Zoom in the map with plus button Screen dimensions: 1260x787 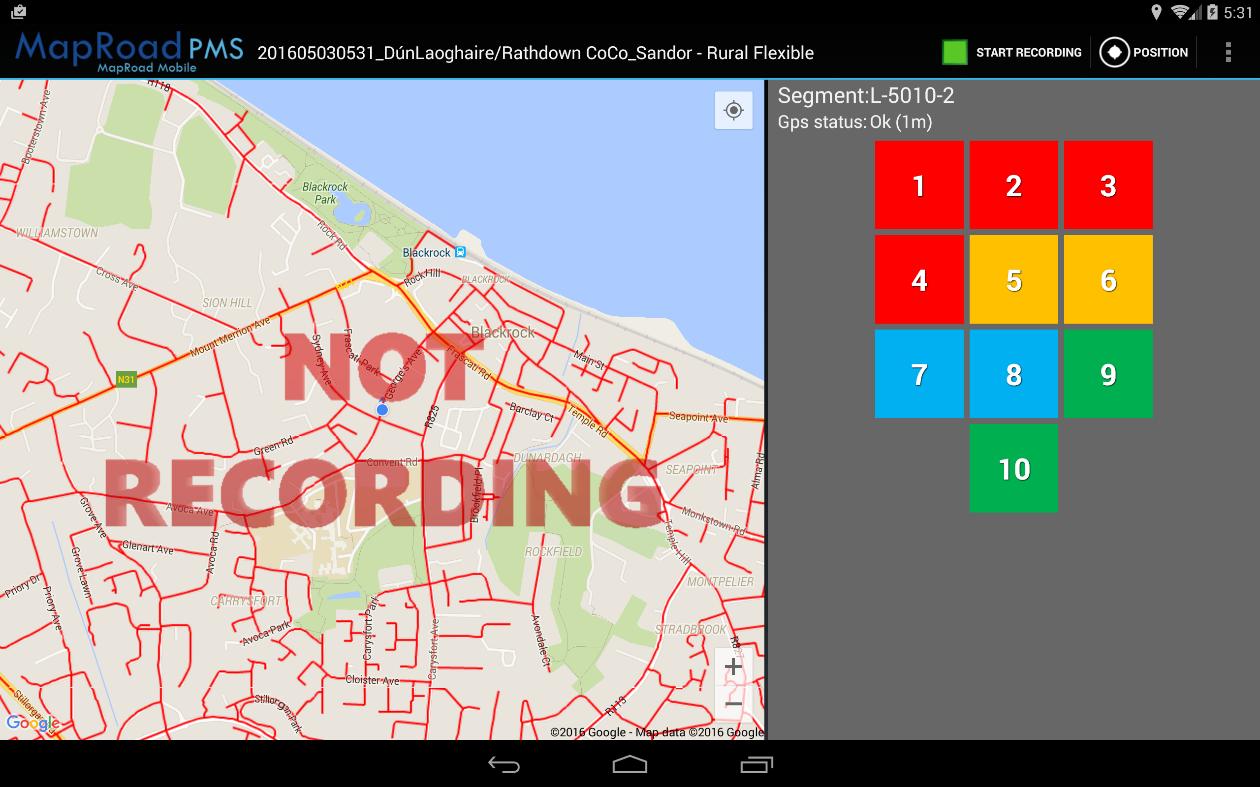[733, 666]
